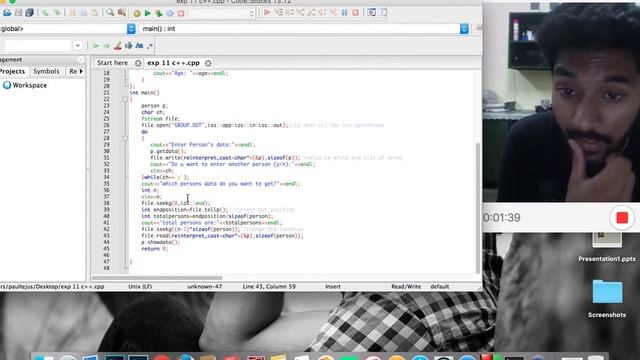640x360 pixels.
Task: Click the Jump back green arrow
Action: click(95, 46)
